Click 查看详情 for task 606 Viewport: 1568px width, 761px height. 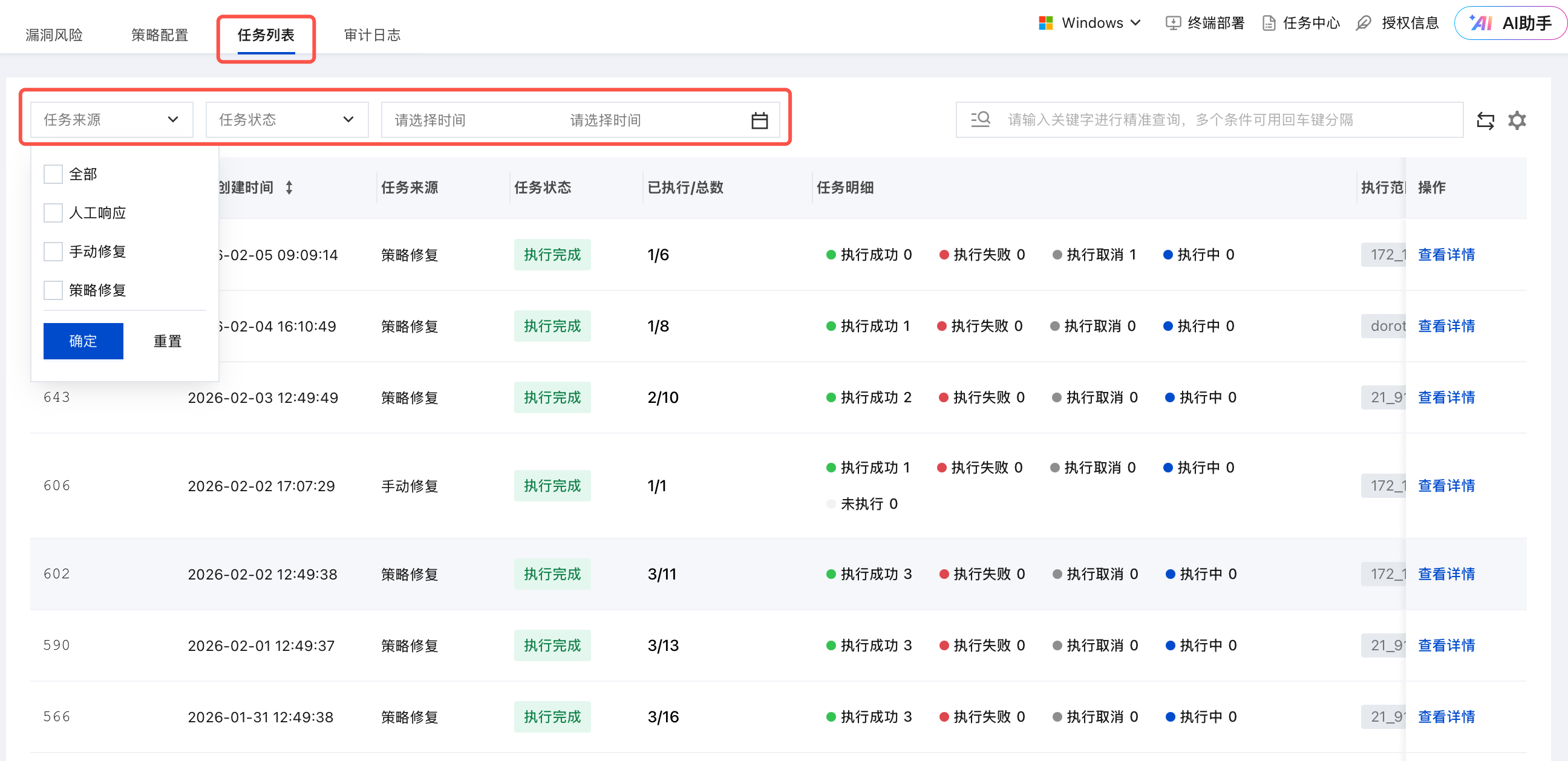[x=1446, y=486]
